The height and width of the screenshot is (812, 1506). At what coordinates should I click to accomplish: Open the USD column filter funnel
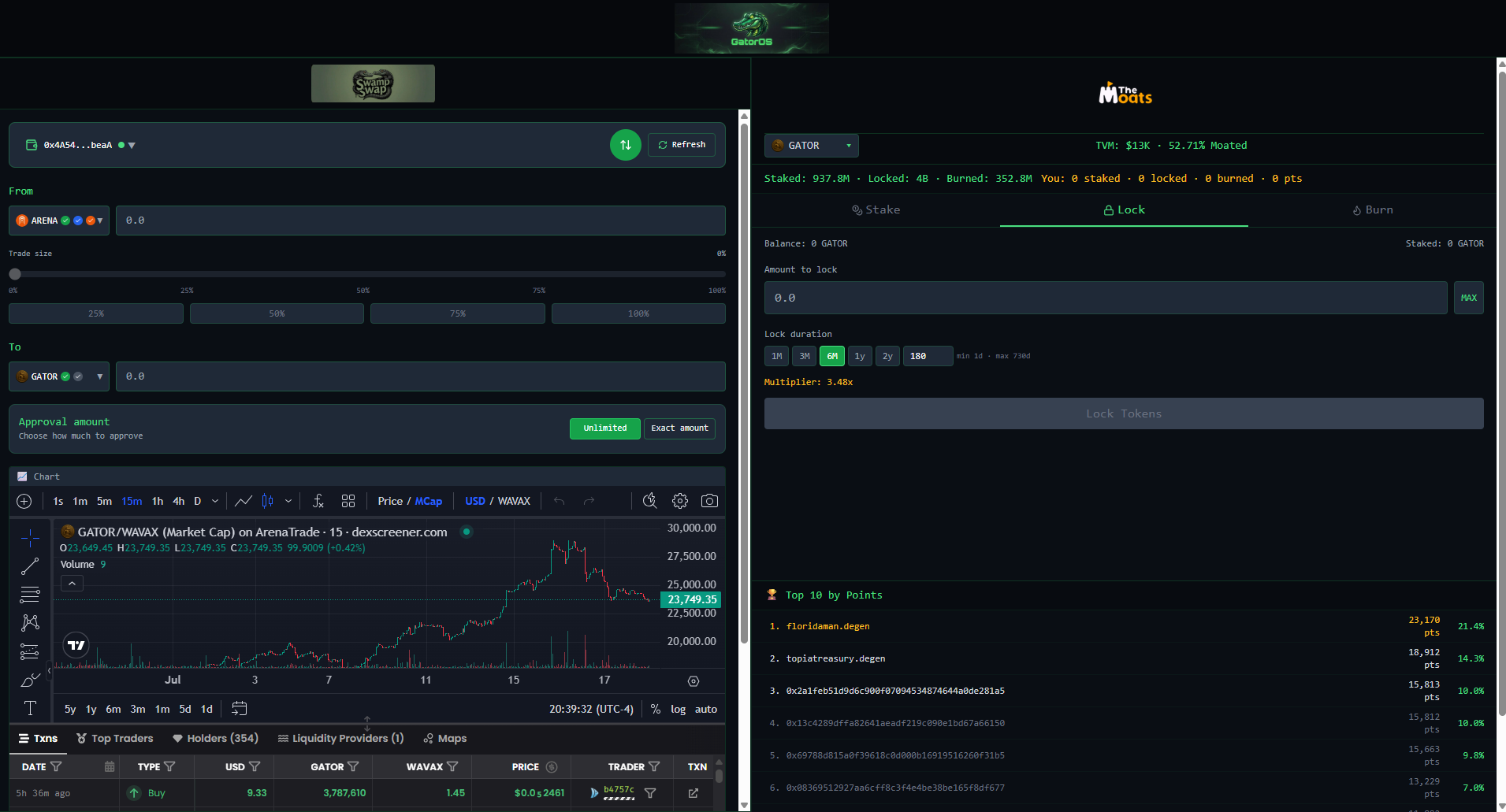click(255, 766)
